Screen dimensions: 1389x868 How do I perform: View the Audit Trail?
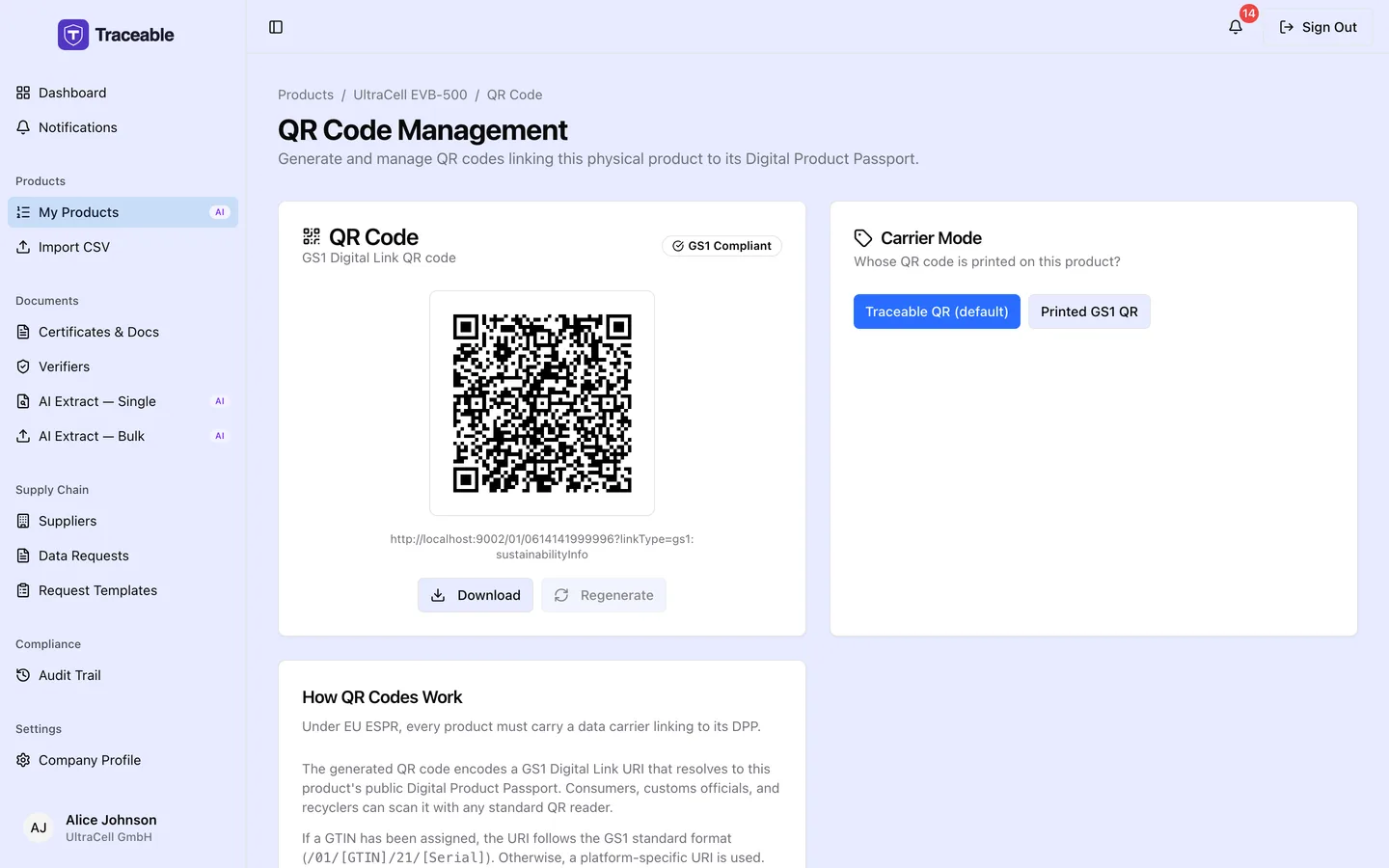(123, 675)
